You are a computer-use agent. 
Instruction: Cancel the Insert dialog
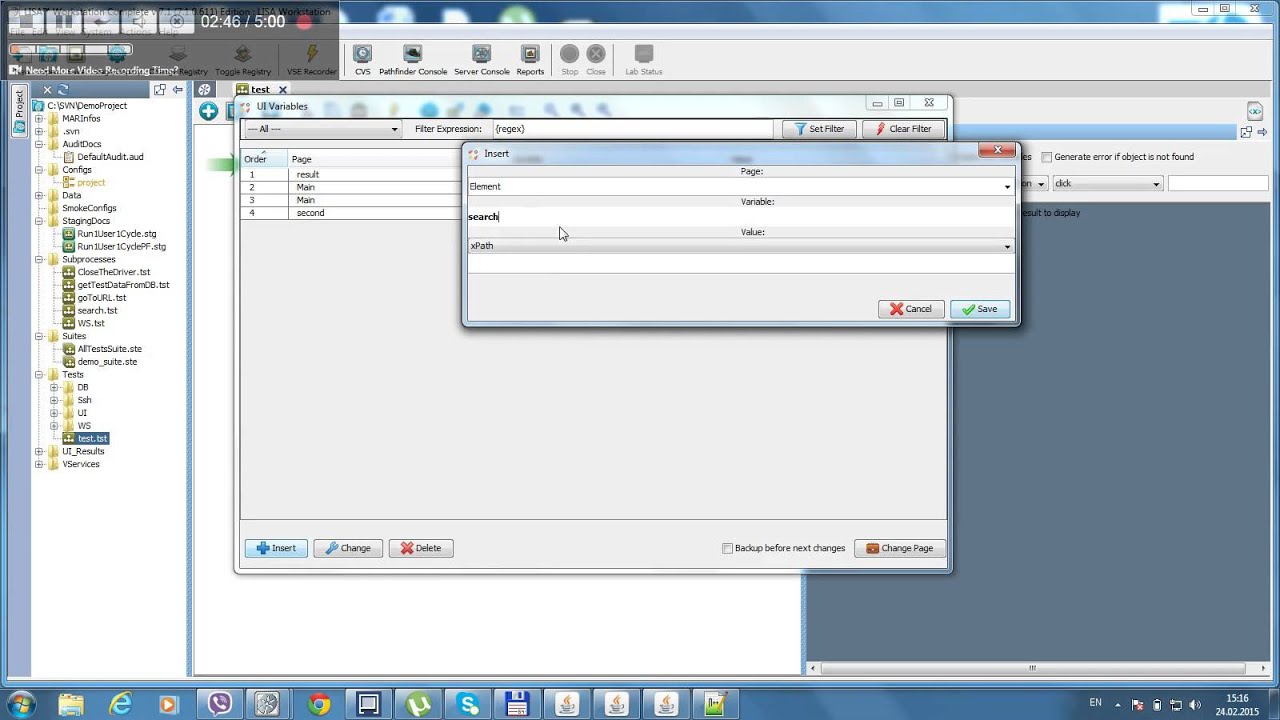pos(911,309)
